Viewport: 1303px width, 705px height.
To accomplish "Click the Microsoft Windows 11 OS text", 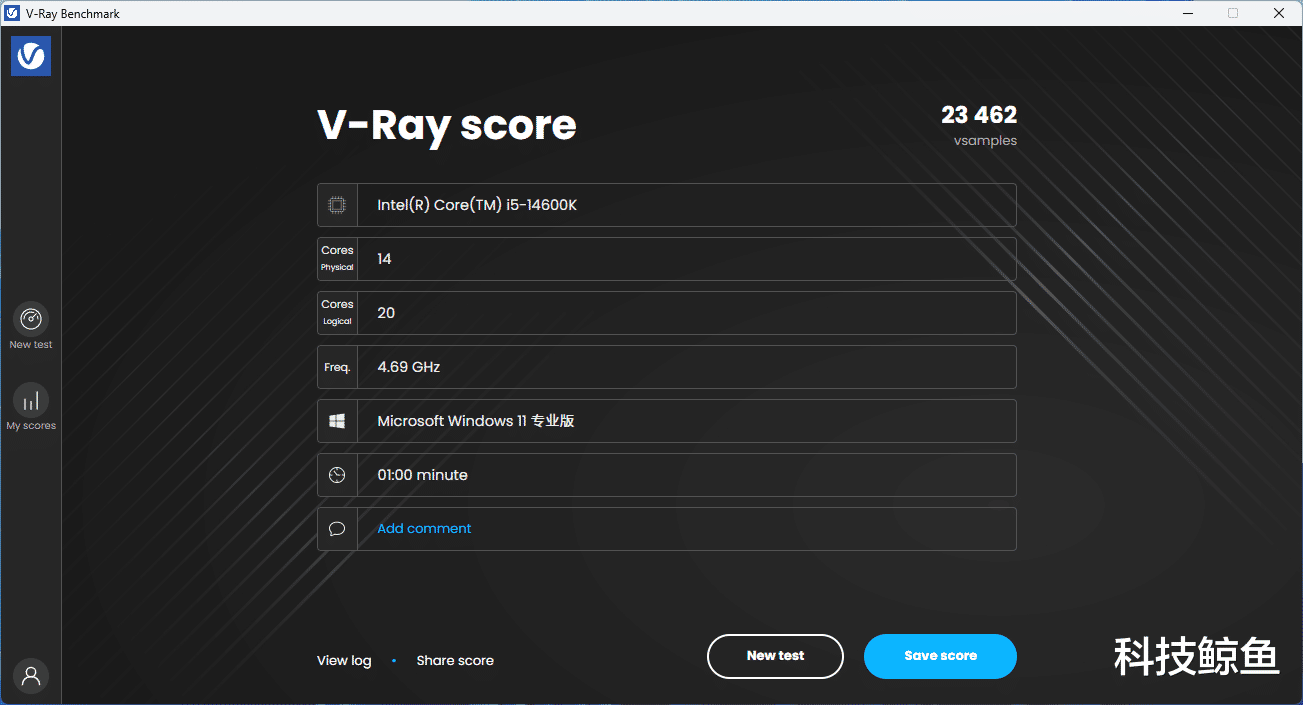I will point(476,421).
